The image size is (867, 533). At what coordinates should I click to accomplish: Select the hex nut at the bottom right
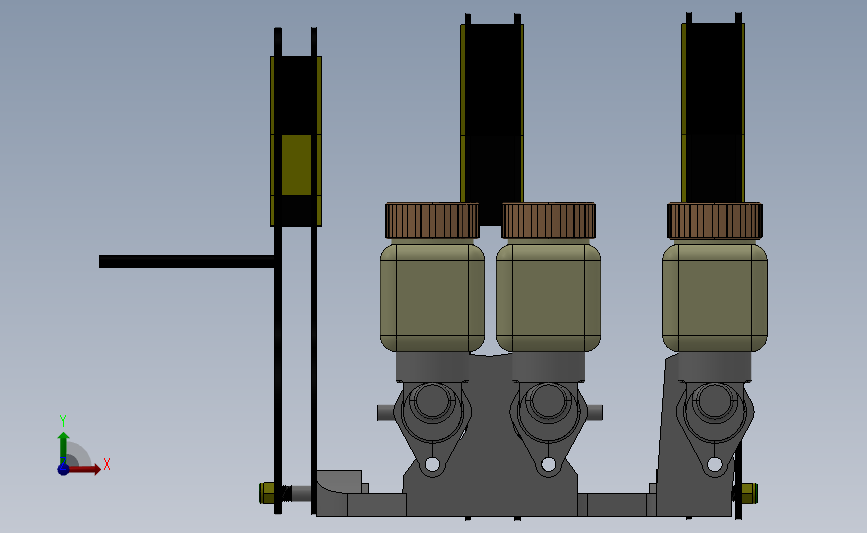click(748, 493)
